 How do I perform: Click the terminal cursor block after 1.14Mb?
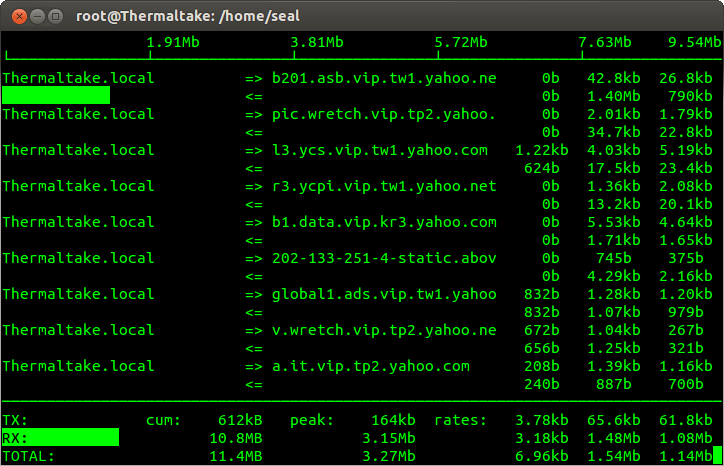(x=718, y=456)
